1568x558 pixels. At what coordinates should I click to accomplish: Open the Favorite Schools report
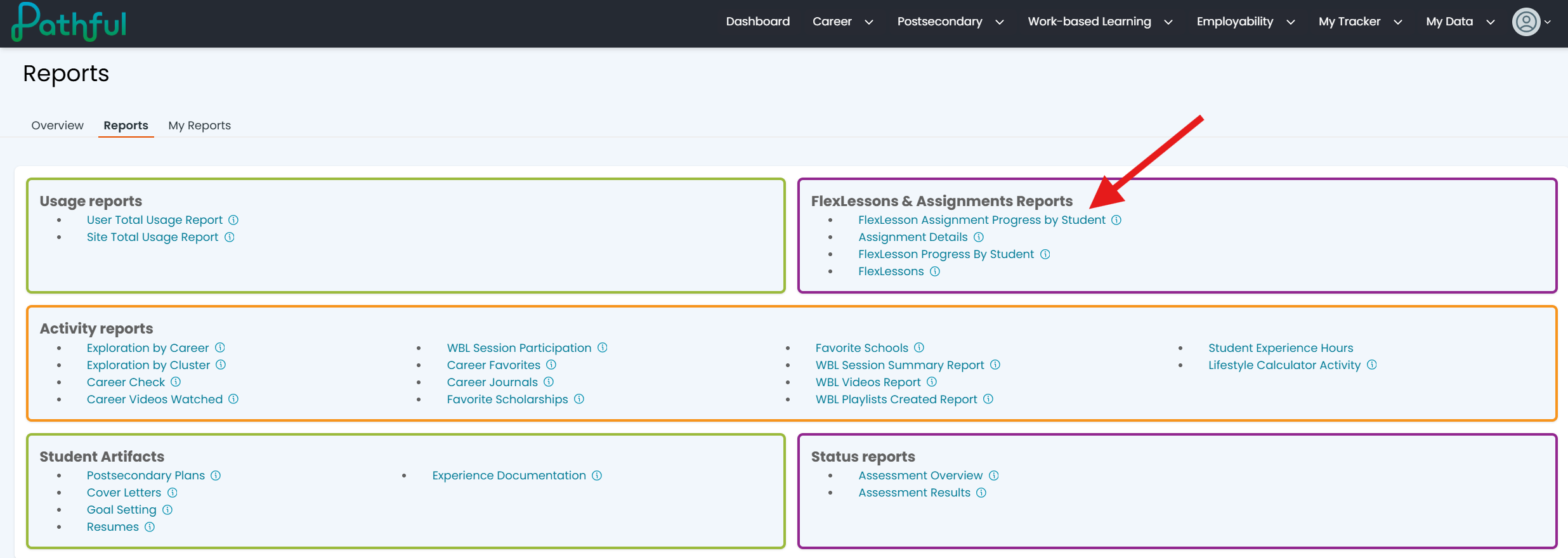[x=862, y=347]
